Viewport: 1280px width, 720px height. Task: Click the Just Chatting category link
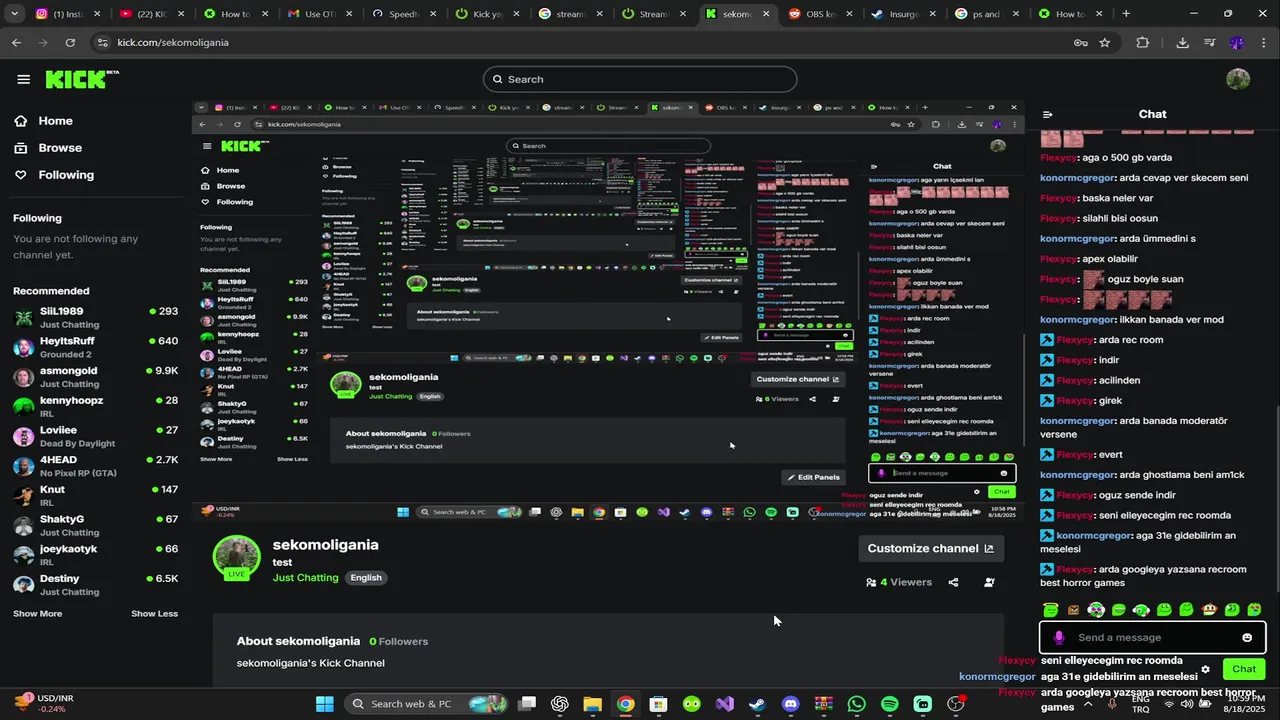click(x=305, y=577)
